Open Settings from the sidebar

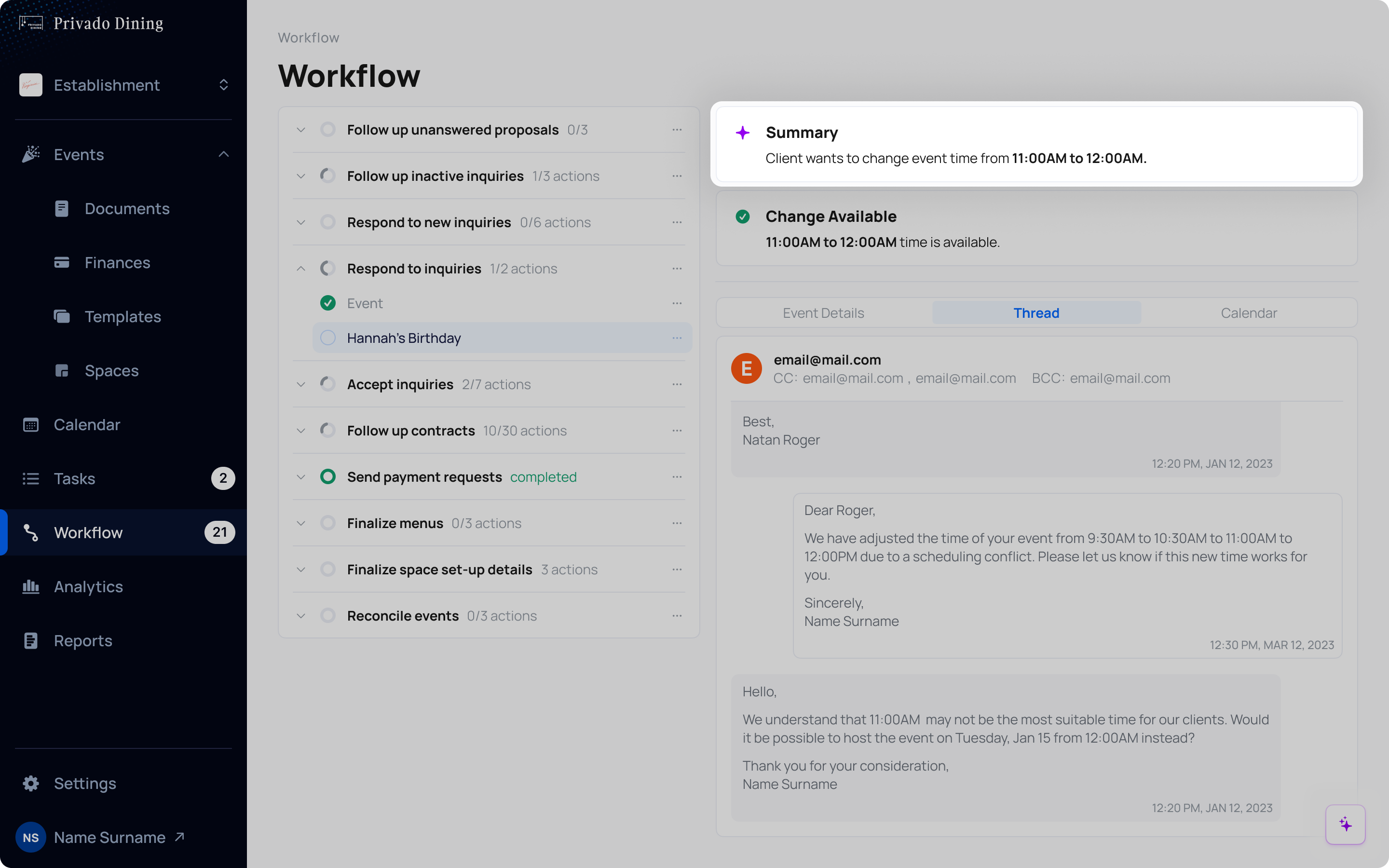pyautogui.click(x=85, y=783)
